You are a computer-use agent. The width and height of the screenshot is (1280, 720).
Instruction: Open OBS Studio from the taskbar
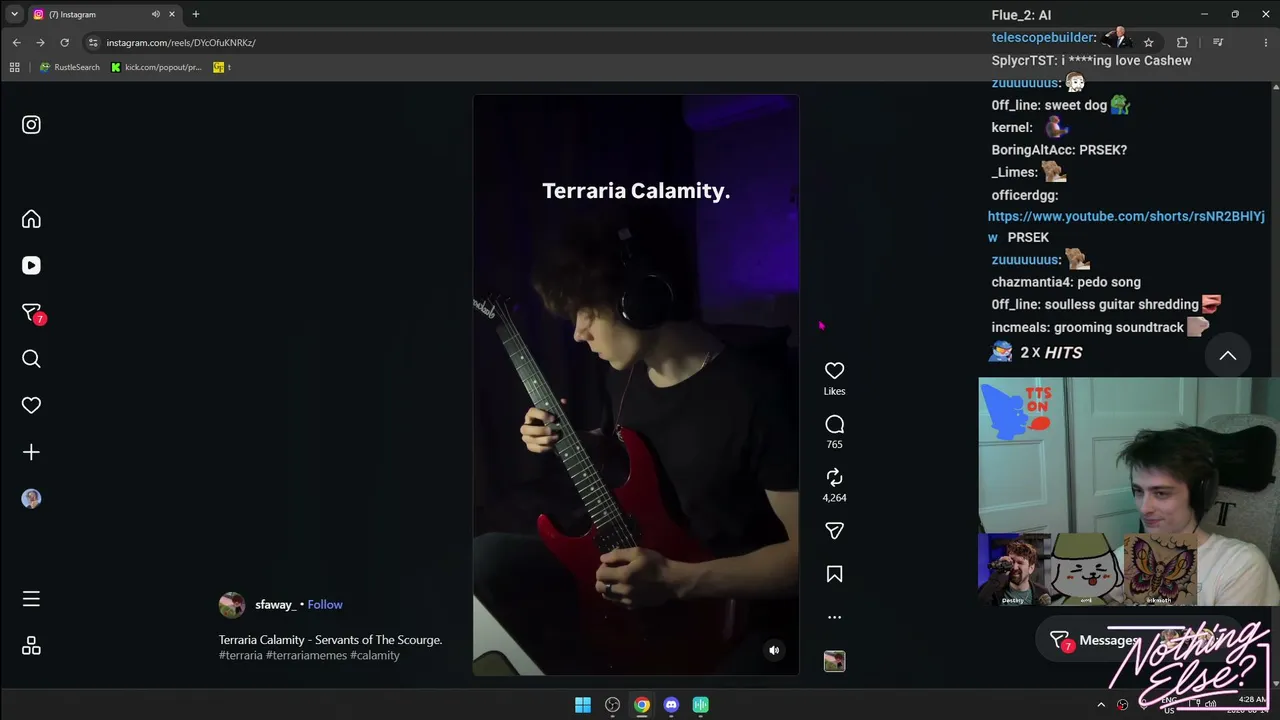click(612, 705)
